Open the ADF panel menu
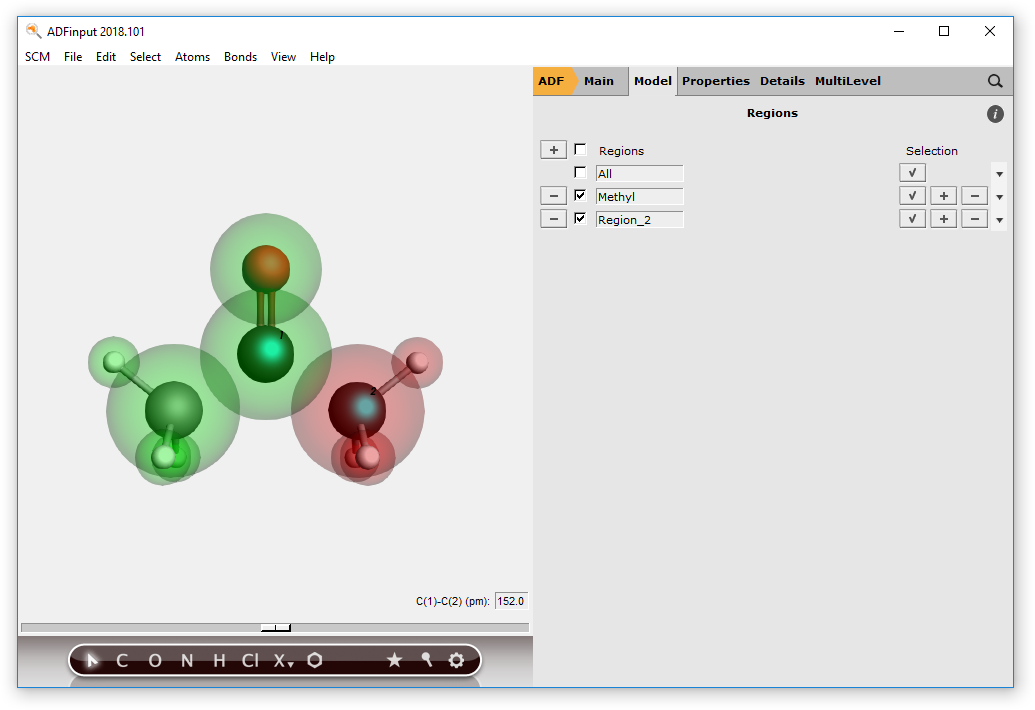Viewport: 1035px width, 710px height. [552, 81]
